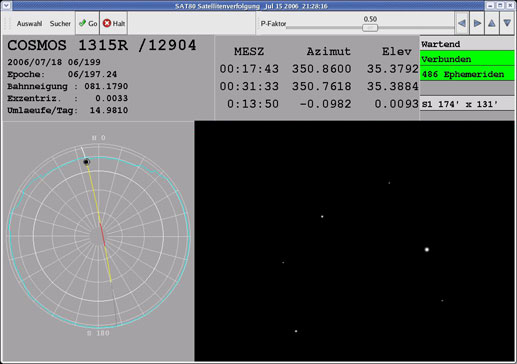
Task: Click the left arrow nudge icon
Action: coord(462,23)
